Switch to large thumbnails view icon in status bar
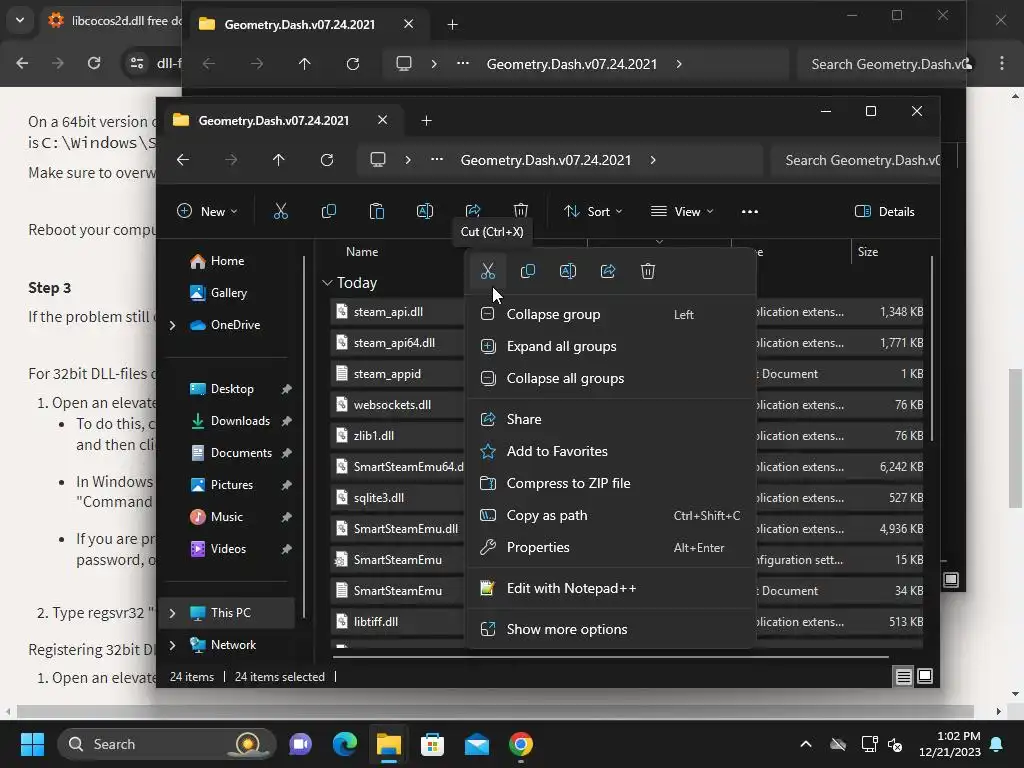 (x=925, y=676)
